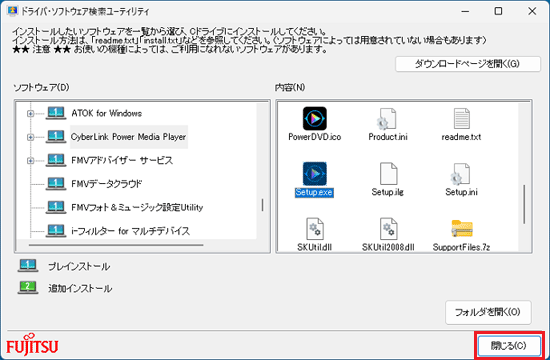The image size is (550, 360).
Task: Select the readme.txt document icon
Action: coord(461,119)
